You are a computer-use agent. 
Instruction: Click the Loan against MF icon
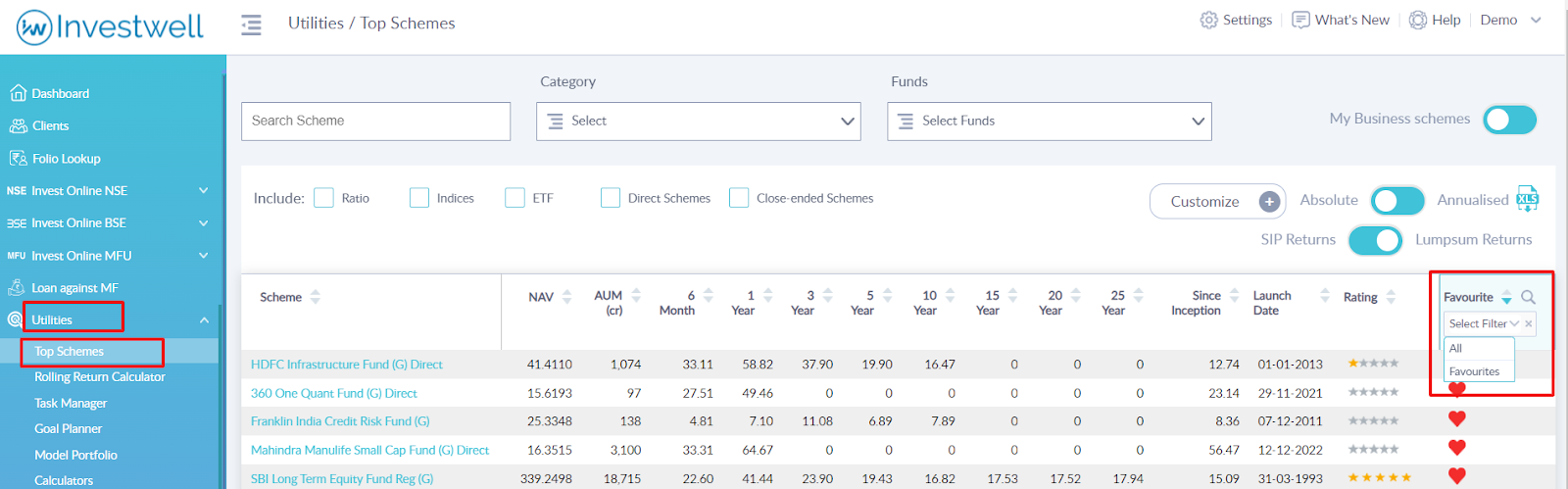pyautogui.click(x=17, y=287)
